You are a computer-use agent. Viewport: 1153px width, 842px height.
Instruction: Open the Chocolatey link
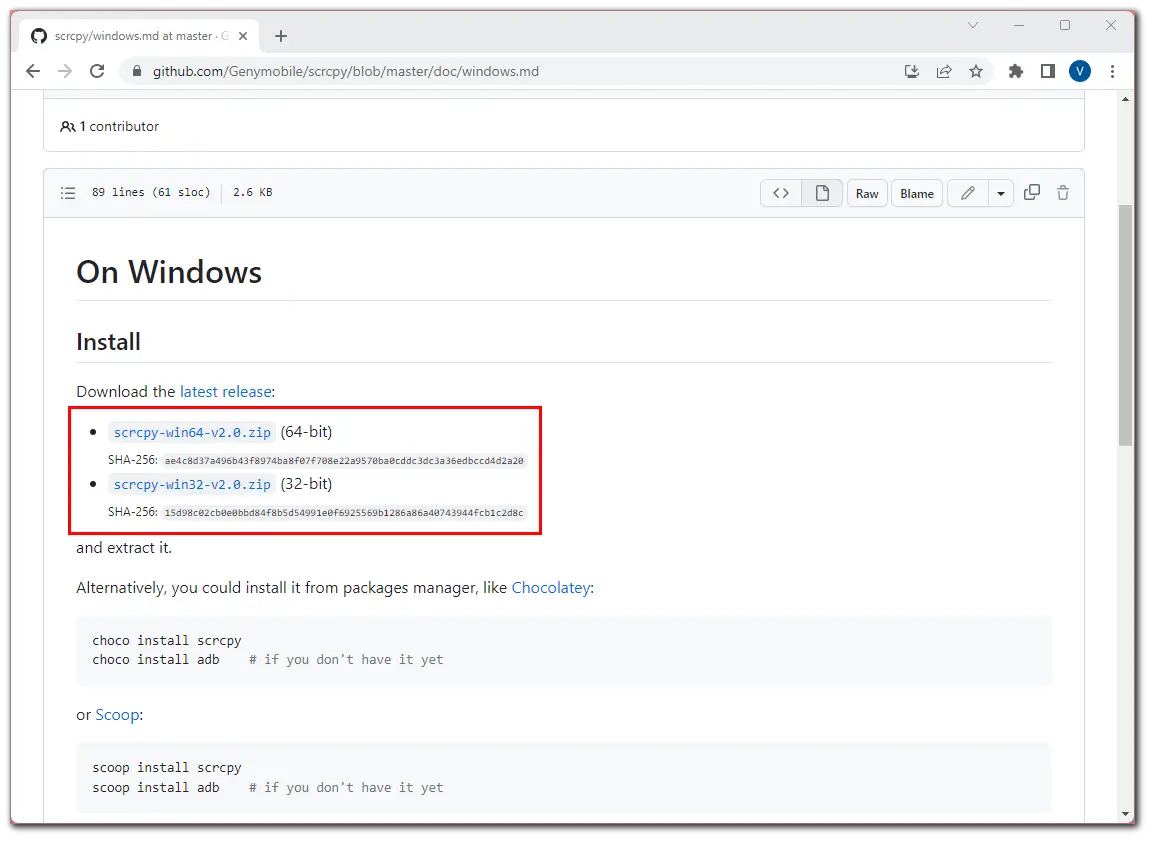click(x=551, y=588)
